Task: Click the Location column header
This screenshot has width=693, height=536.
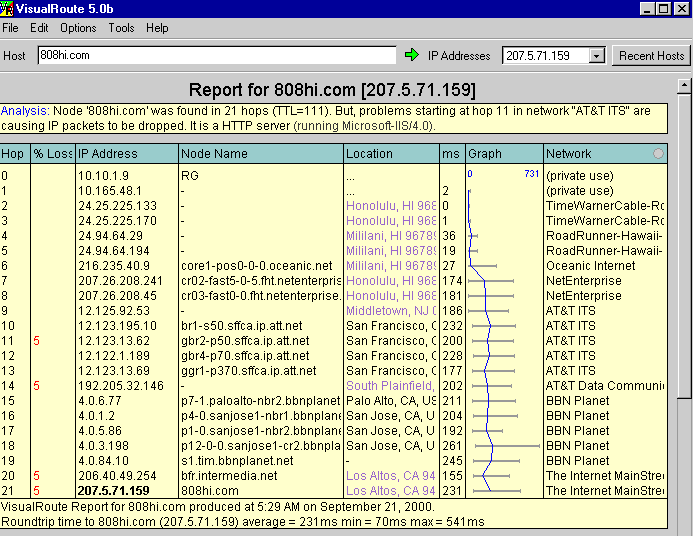Action: (392, 153)
